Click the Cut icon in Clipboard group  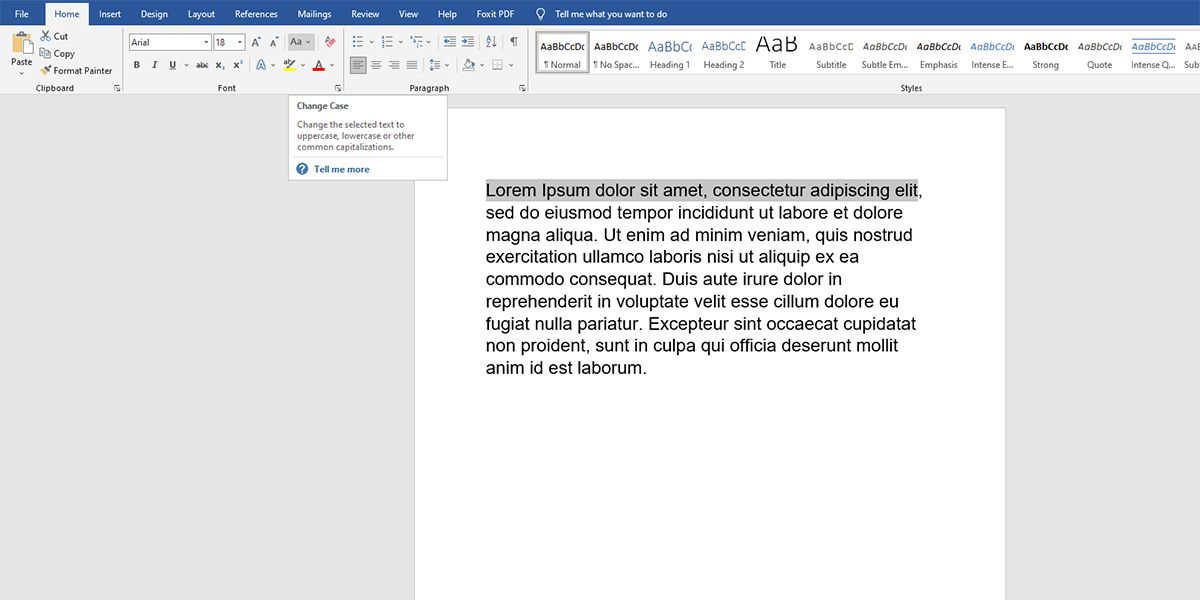pyautogui.click(x=46, y=35)
